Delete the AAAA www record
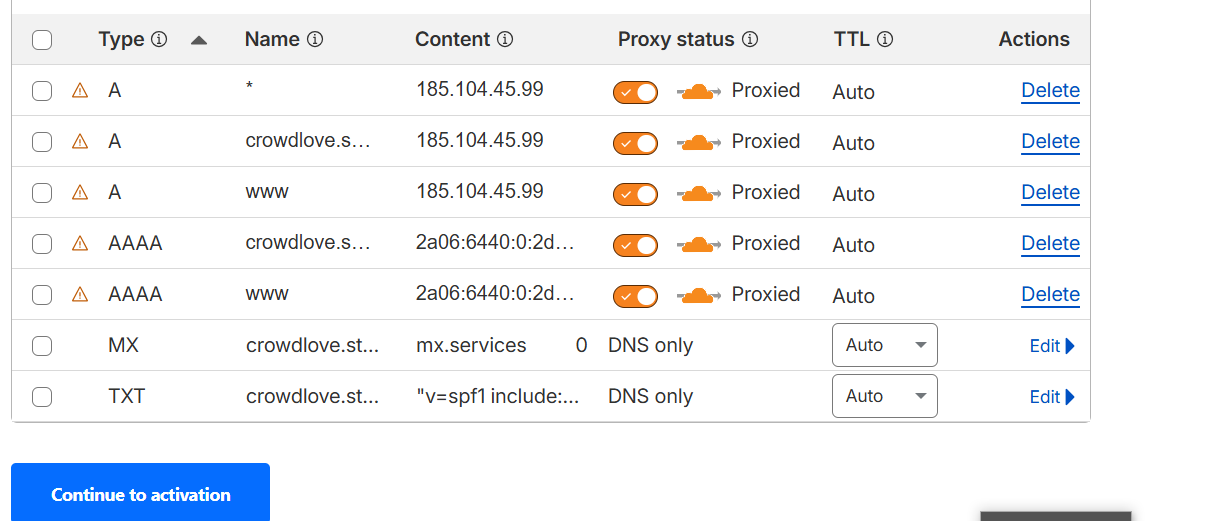The height and width of the screenshot is (521, 1213). (1050, 295)
